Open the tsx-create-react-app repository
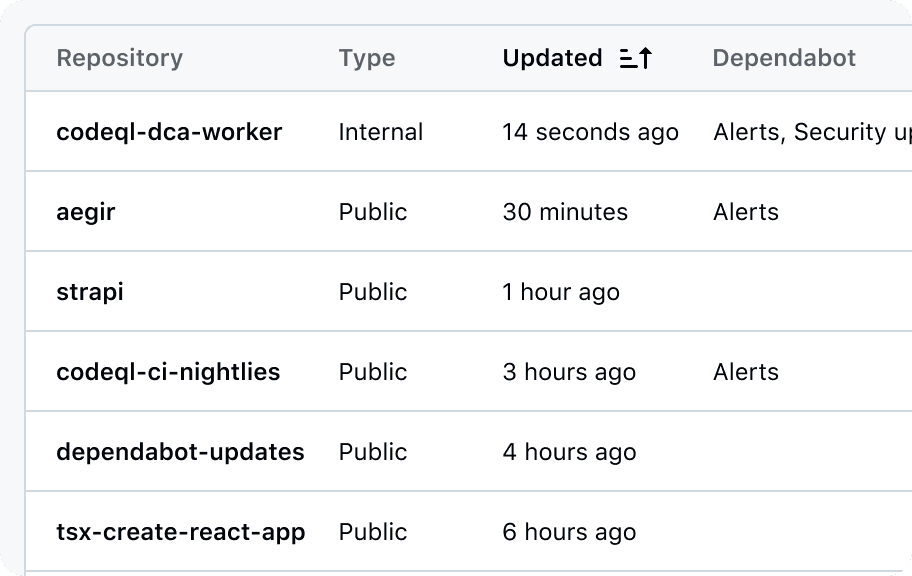 tap(180, 532)
